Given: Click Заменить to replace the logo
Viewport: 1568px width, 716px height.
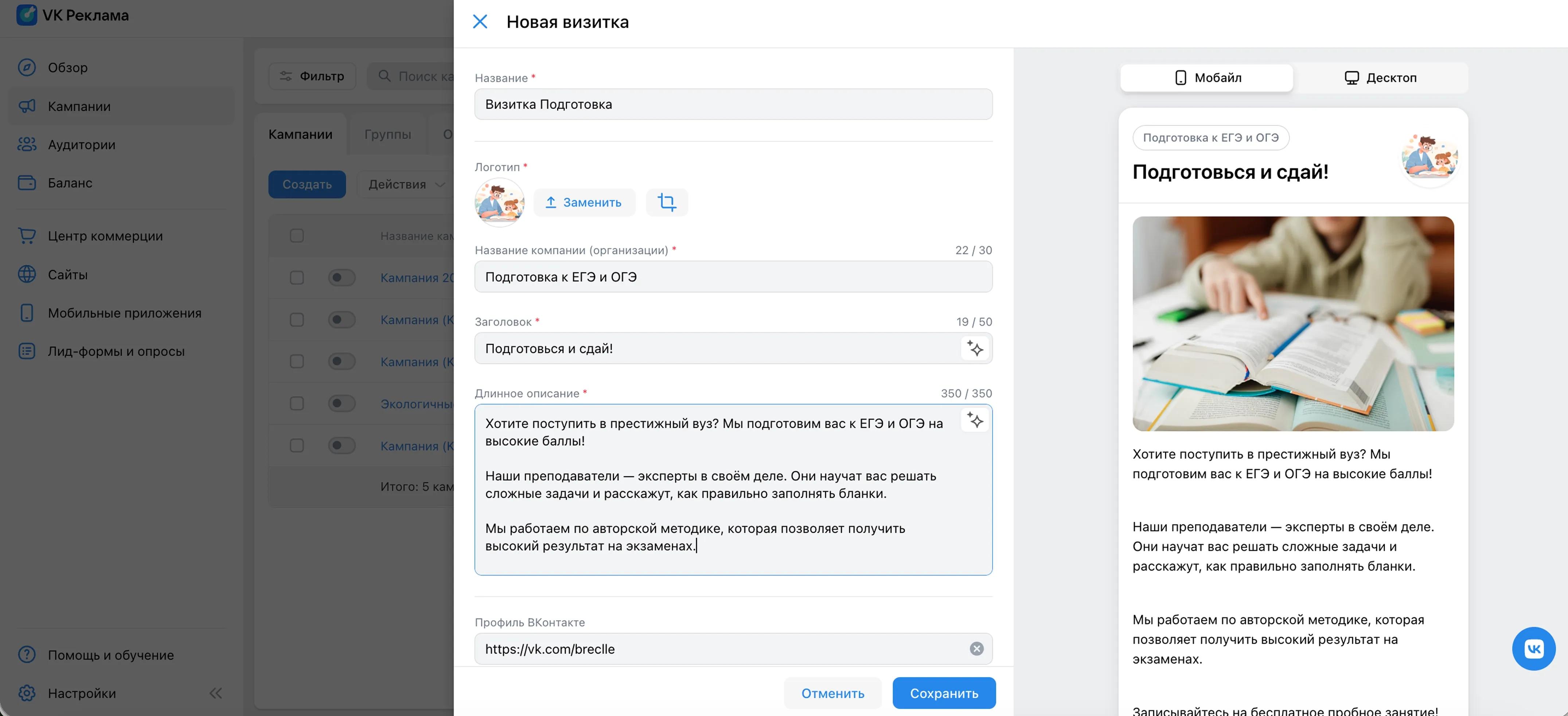Looking at the screenshot, I should click(x=584, y=203).
